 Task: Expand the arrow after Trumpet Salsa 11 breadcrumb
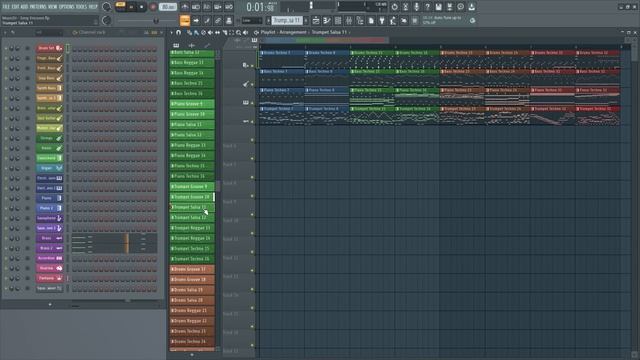pyautogui.click(x=350, y=32)
